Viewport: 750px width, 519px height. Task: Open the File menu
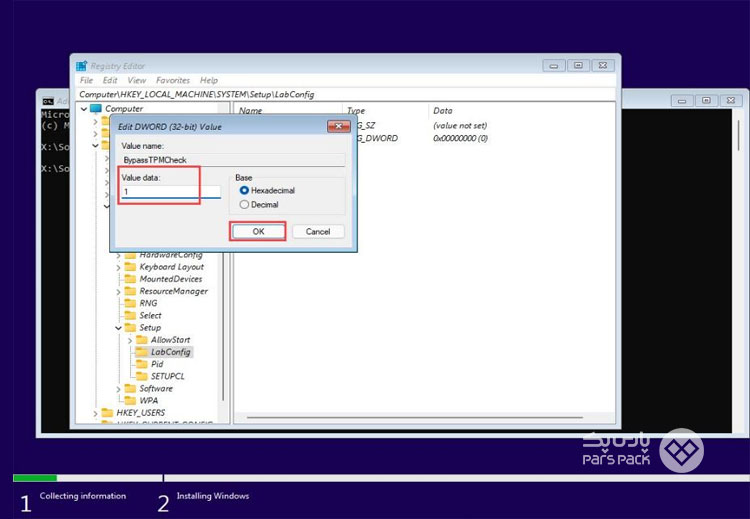tap(86, 80)
